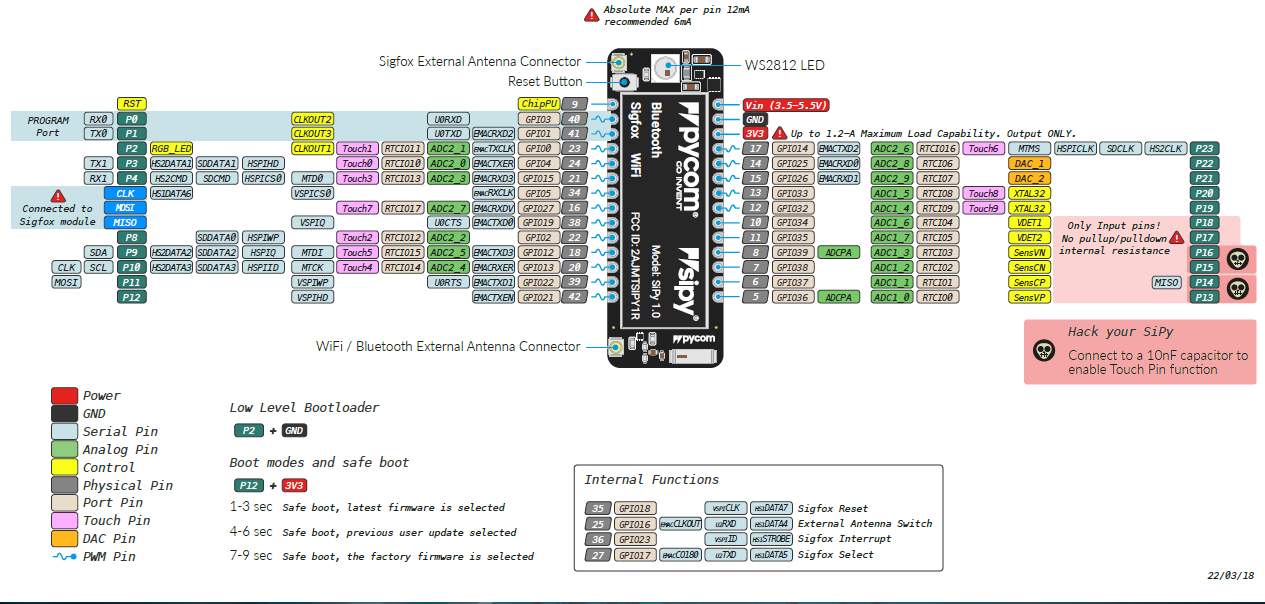
Task: Select the RST pin at the top left
Action: tap(131, 103)
